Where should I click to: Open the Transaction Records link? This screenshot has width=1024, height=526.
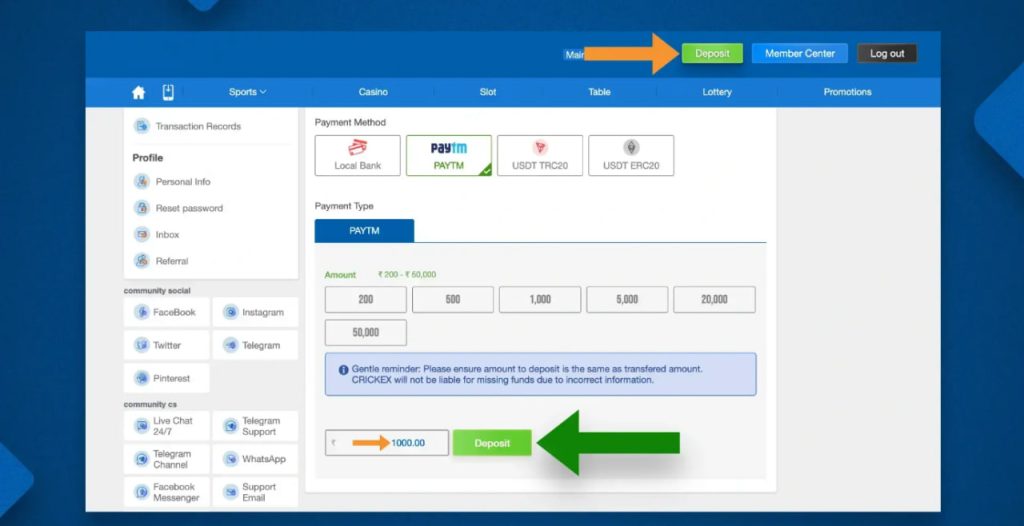click(198, 126)
